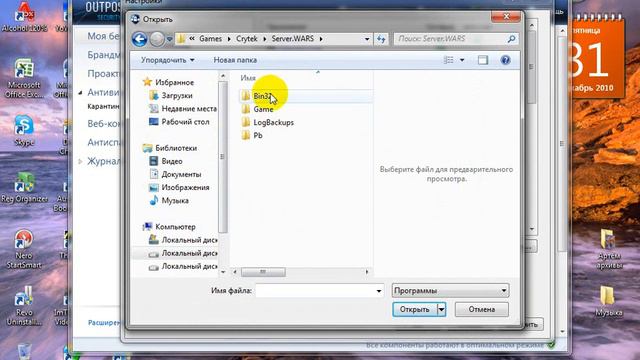Open the Упорядочить menu
Viewport: 640px width, 360px height.
(x=167, y=60)
